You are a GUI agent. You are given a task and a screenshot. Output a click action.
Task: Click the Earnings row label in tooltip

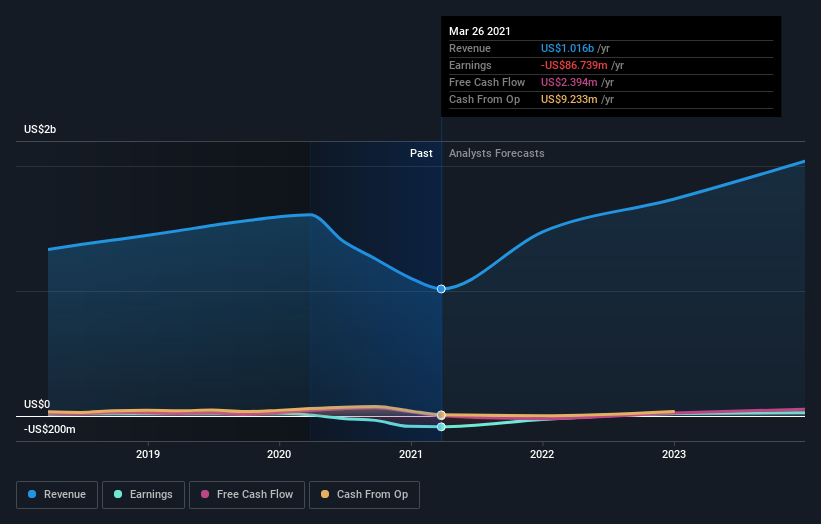pyautogui.click(x=470, y=65)
